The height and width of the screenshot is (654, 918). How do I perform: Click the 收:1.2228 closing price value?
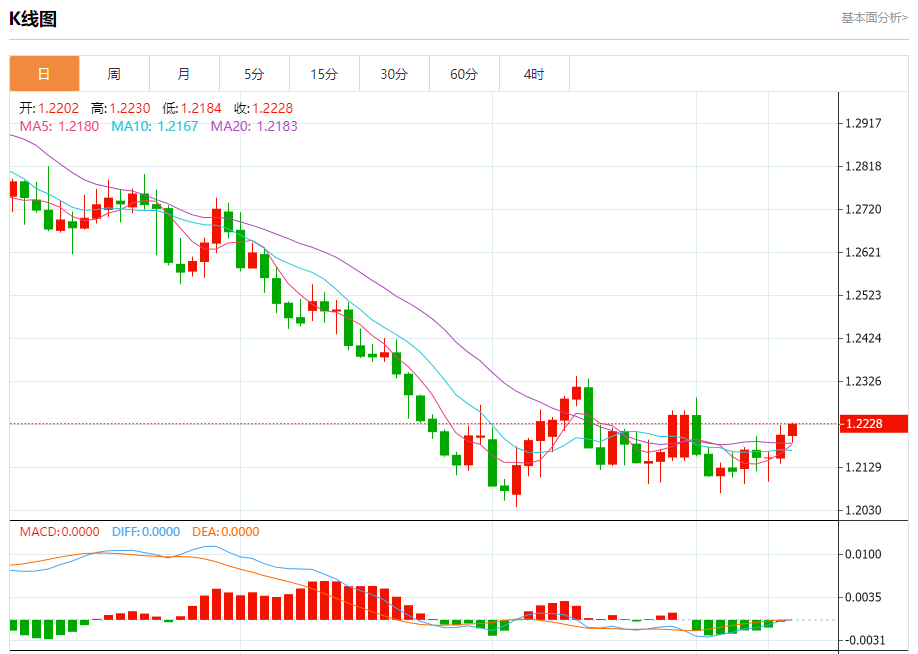pyautogui.click(x=263, y=108)
